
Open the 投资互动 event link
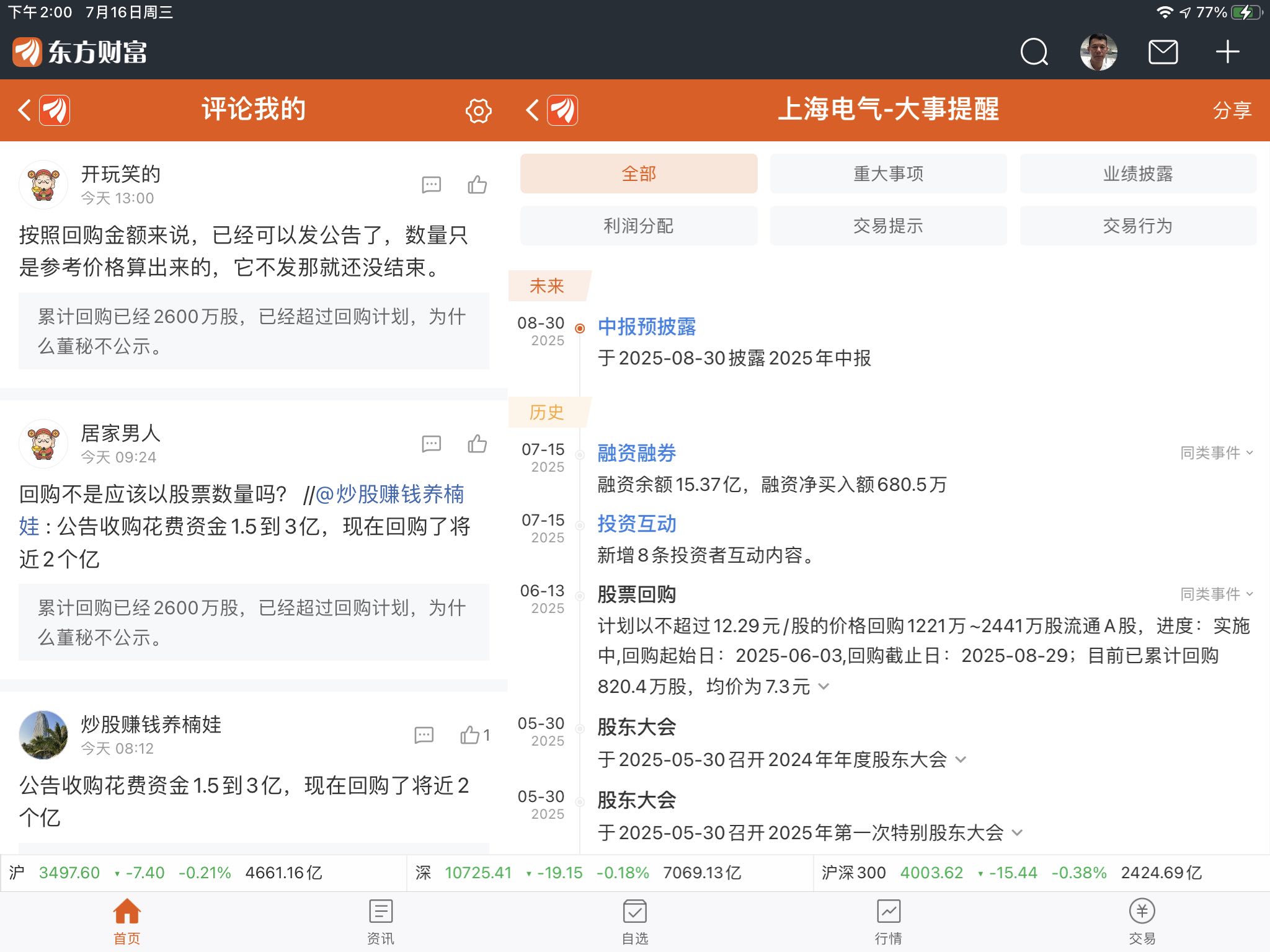point(637,524)
